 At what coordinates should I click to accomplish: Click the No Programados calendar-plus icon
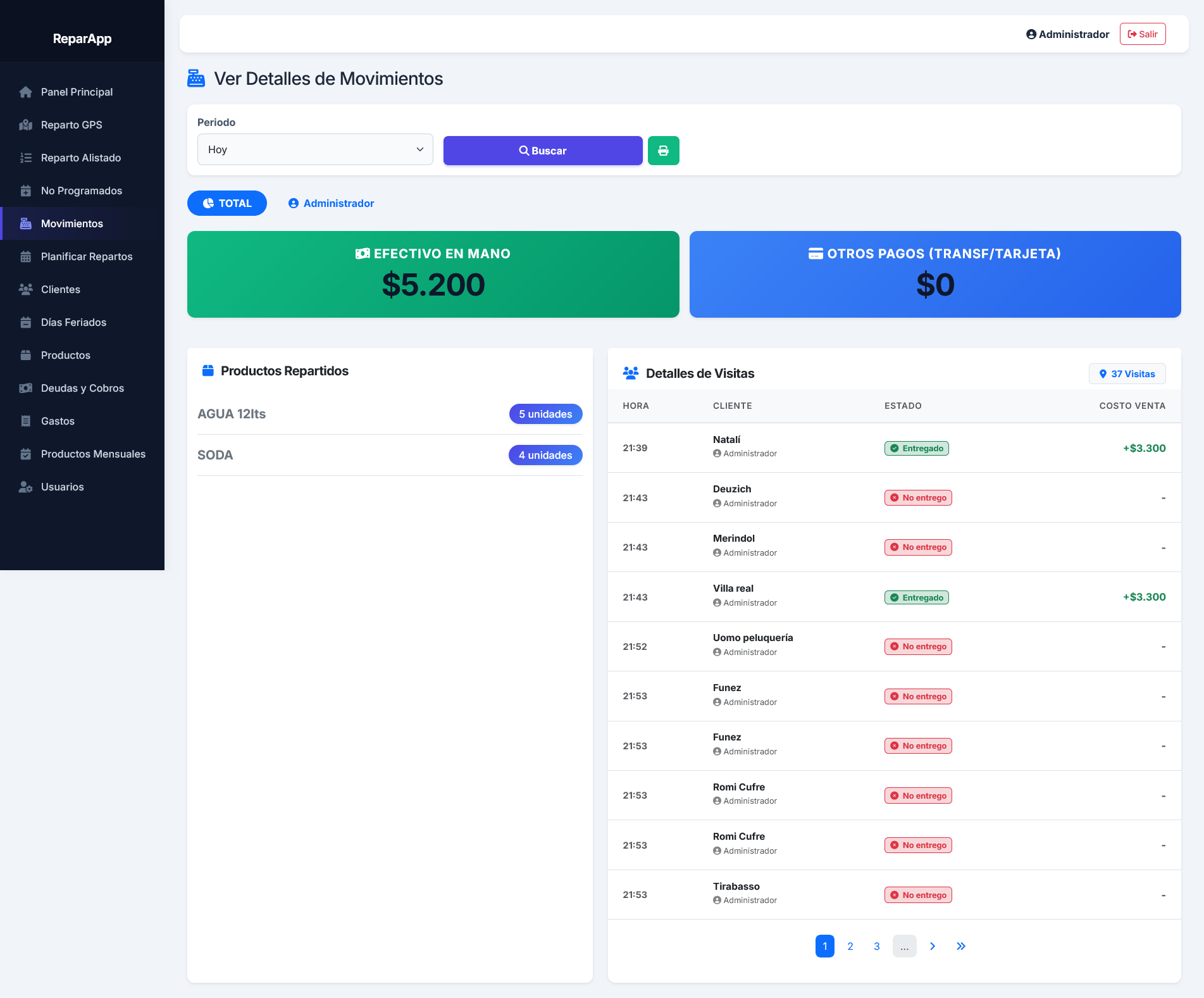(x=25, y=190)
